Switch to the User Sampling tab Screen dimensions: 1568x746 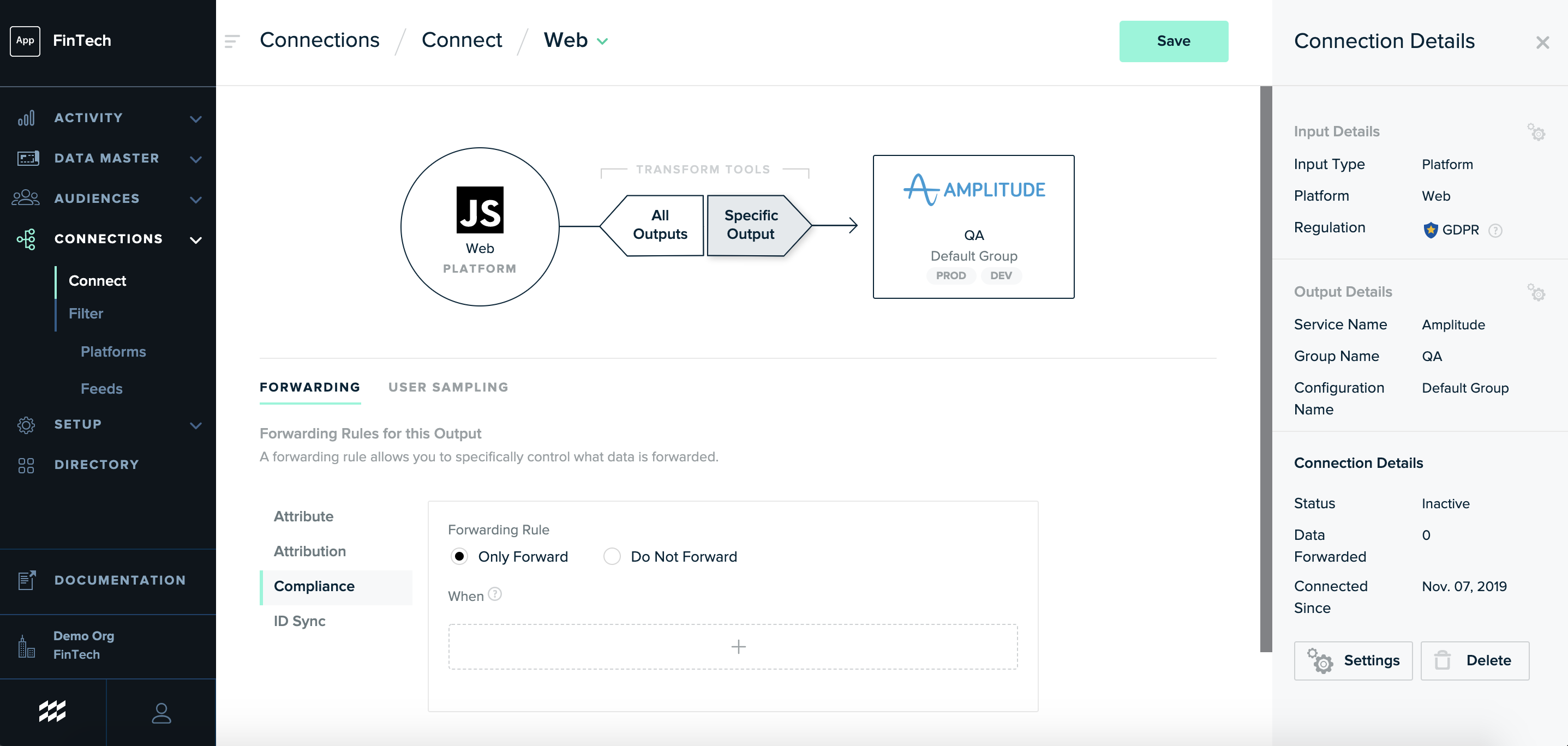click(448, 387)
